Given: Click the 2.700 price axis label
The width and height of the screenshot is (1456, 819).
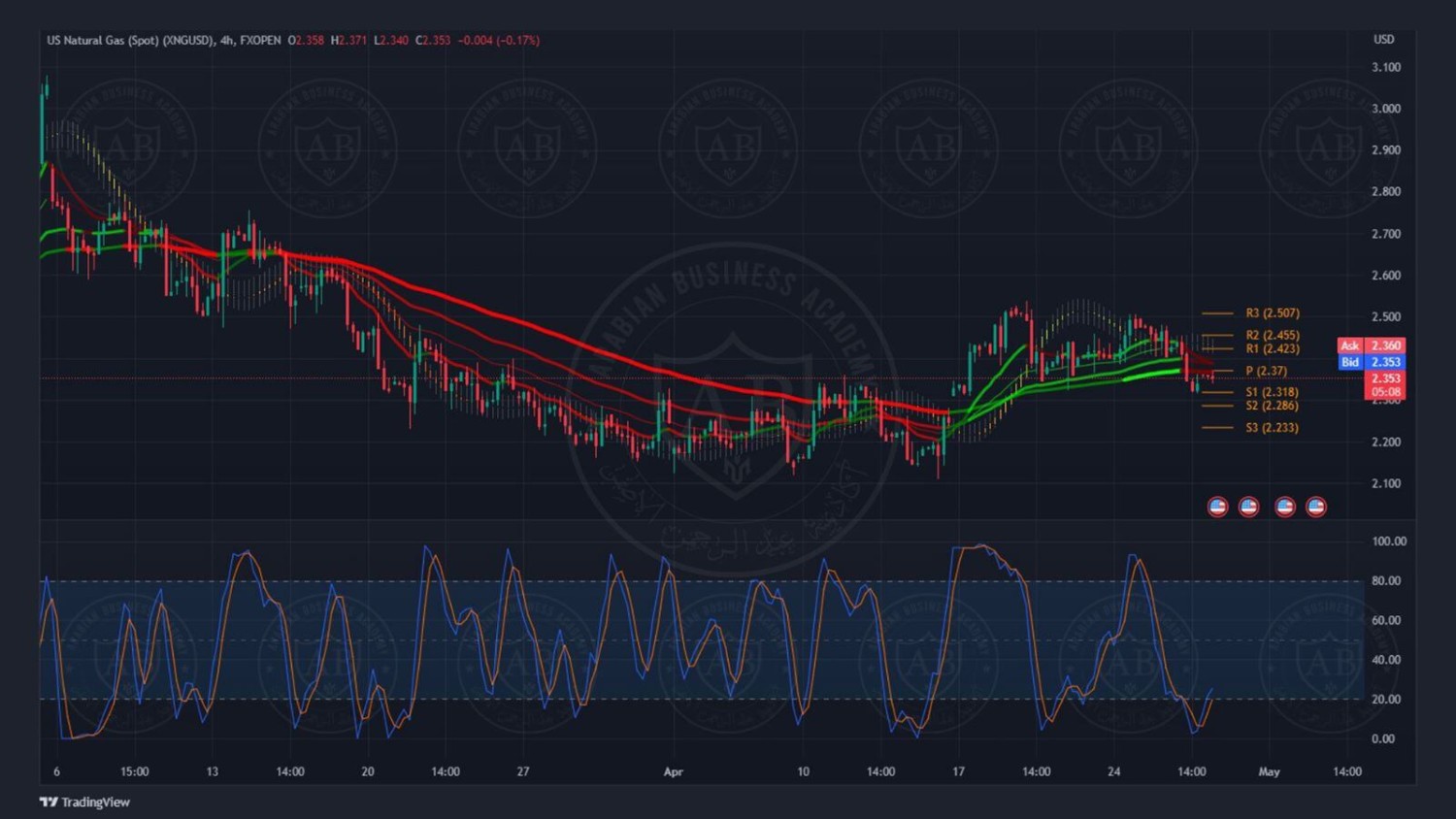Looking at the screenshot, I should (1386, 234).
